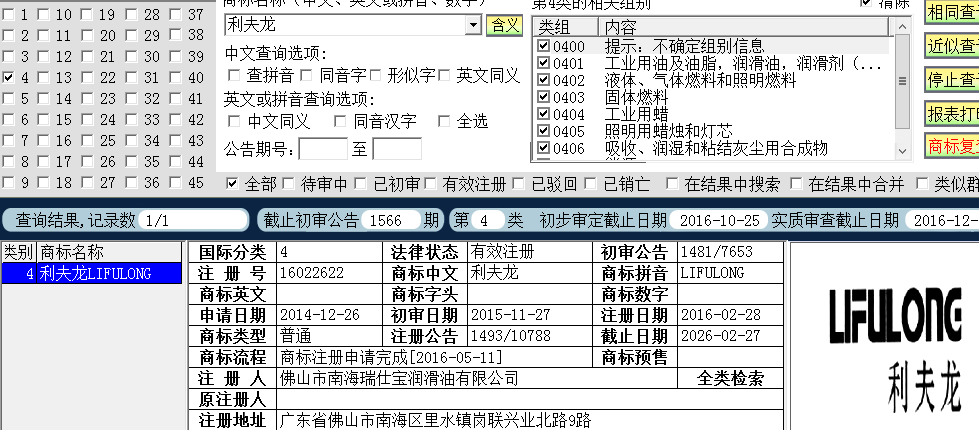Click the 公告期号 end field
This screenshot has width=979, height=430.
[x=396, y=149]
